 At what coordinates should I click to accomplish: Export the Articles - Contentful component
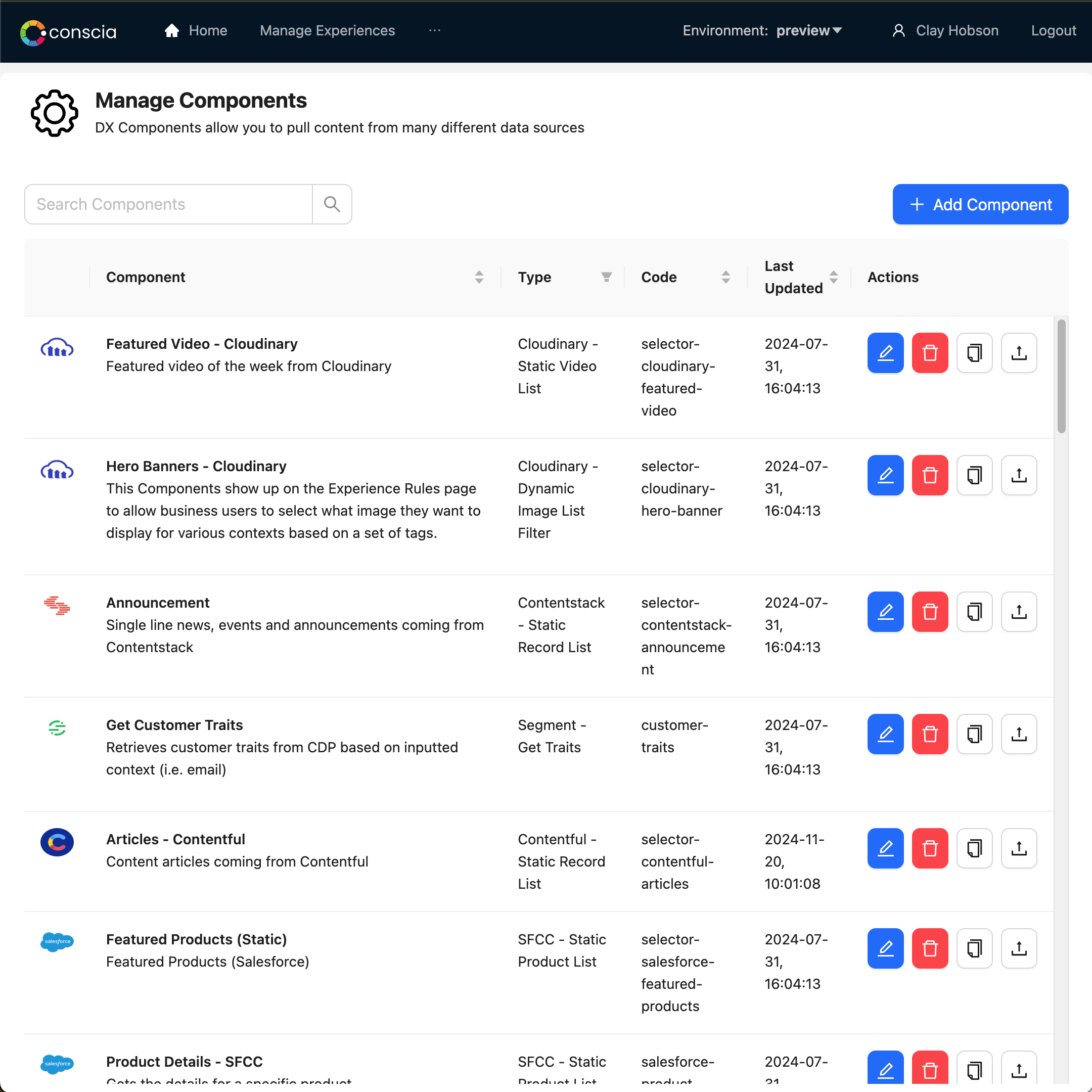tap(1019, 848)
